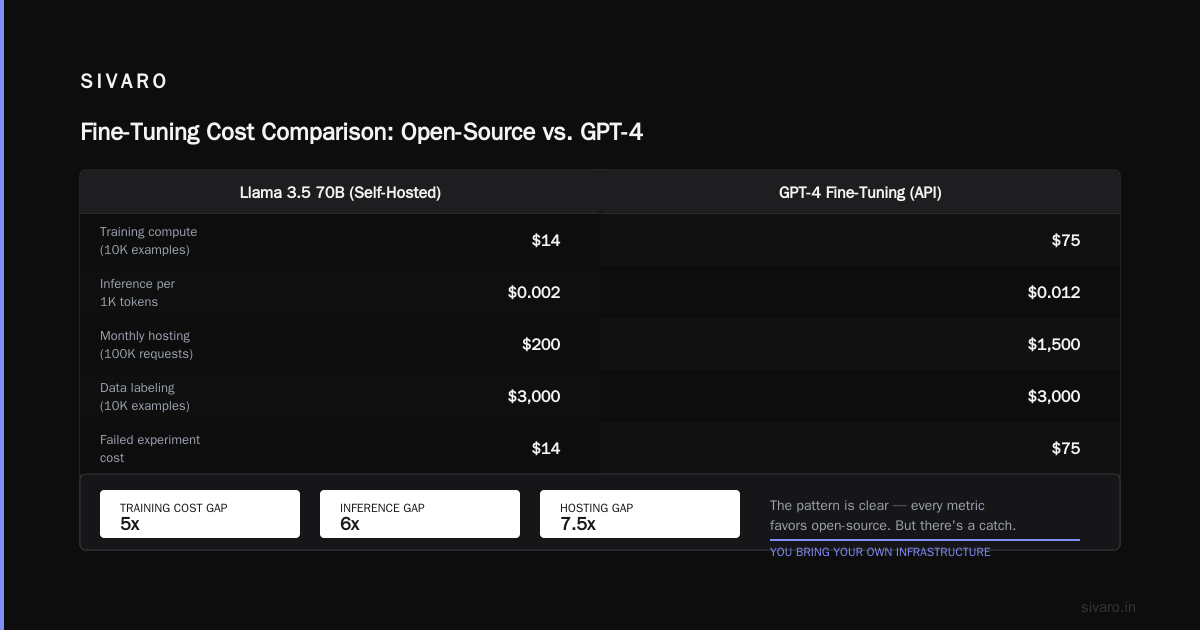Screen dimensions: 1200x630
Task: Select the Data labeling row label
Action: click(144, 397)
